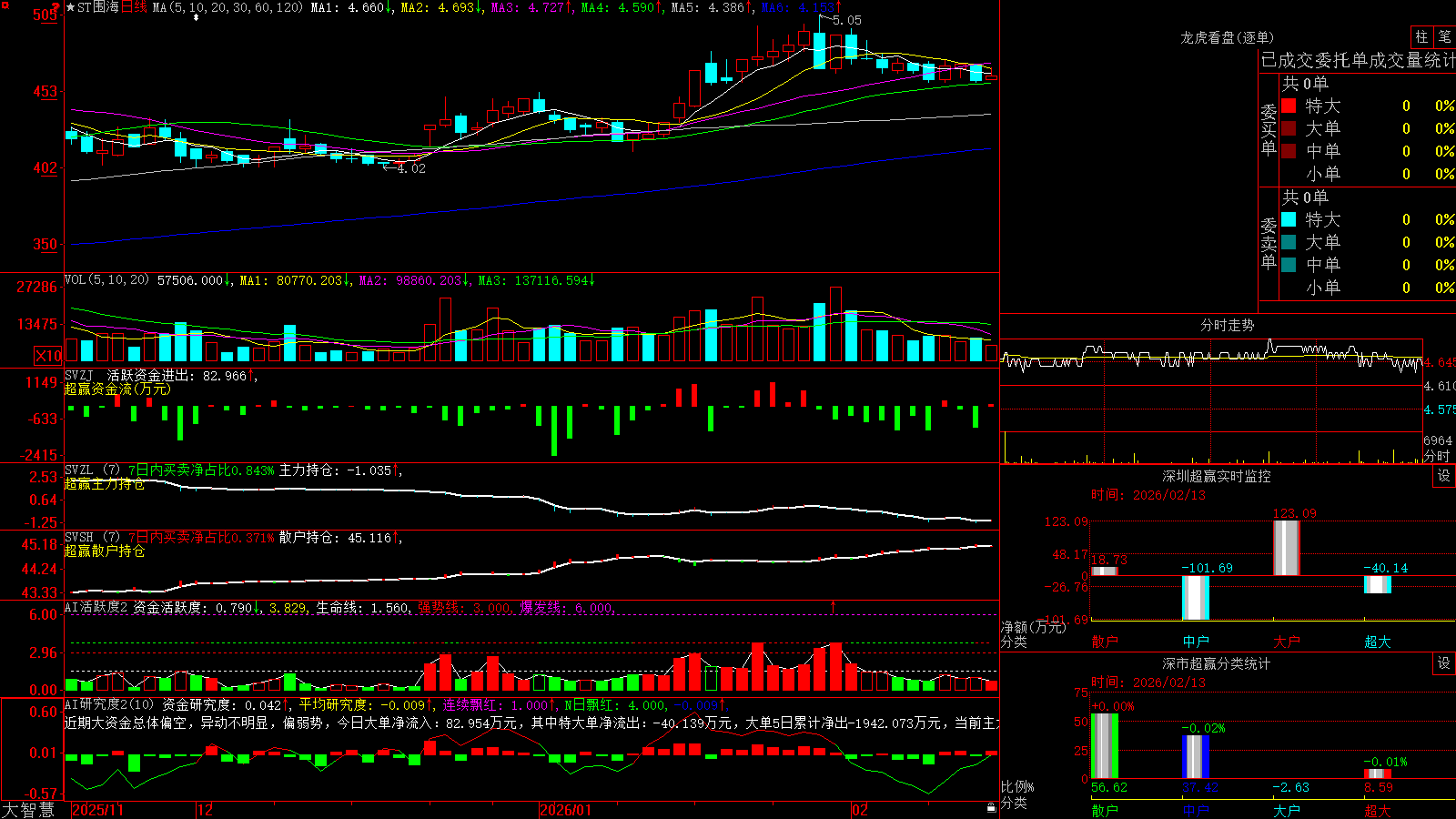Click the 超赢主力持仓 legend label
Viewport: 1456px width, 819px height.
click(104, 483)
